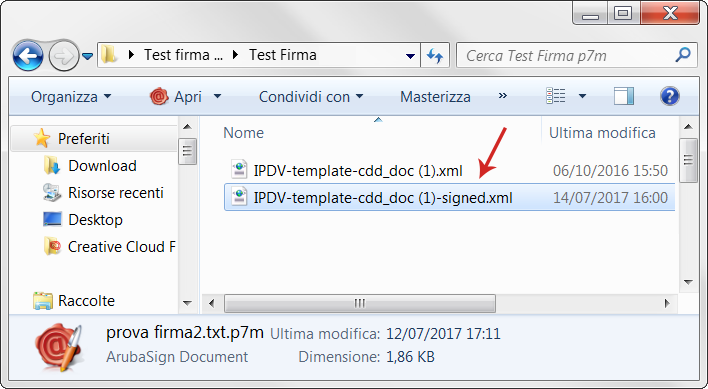
Task: Open Help with the question mark icon
Action: click(x=670, y=96)
